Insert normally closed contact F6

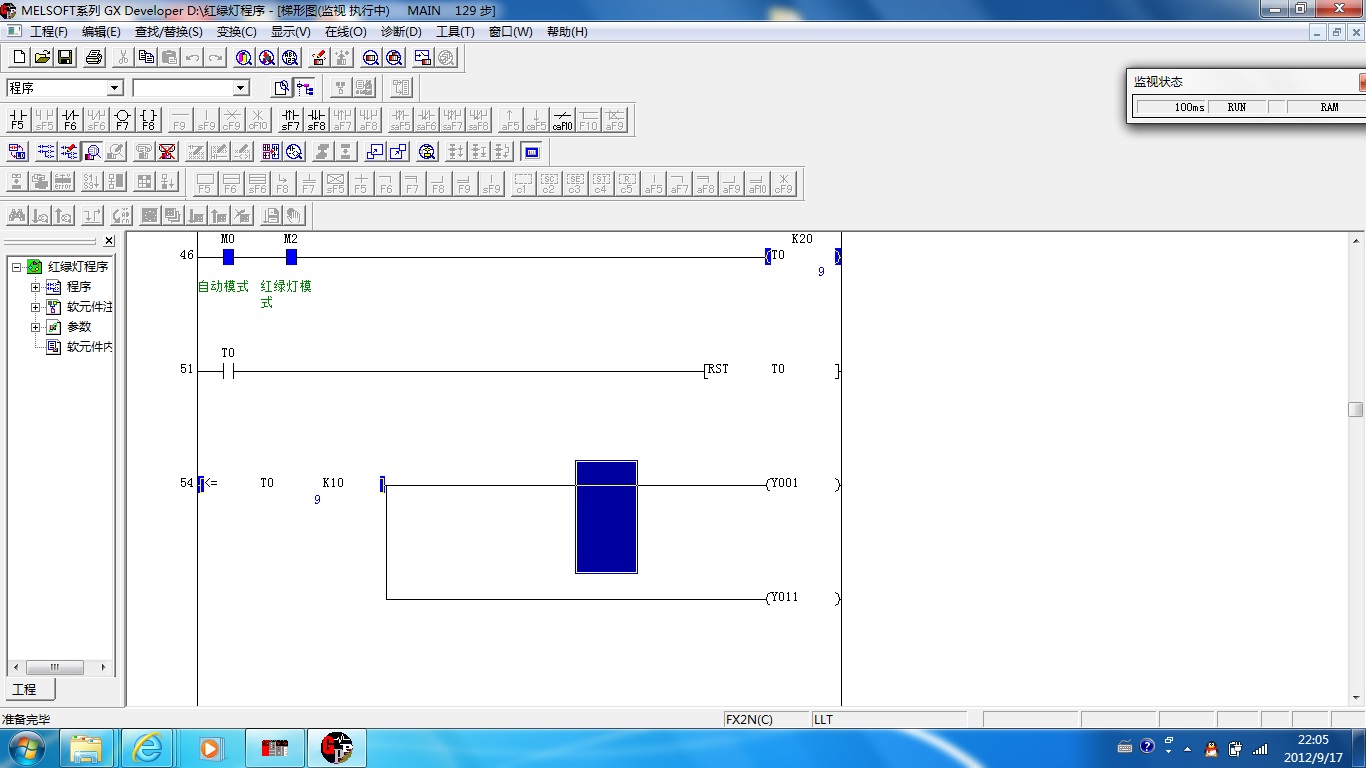coord(70,120)
